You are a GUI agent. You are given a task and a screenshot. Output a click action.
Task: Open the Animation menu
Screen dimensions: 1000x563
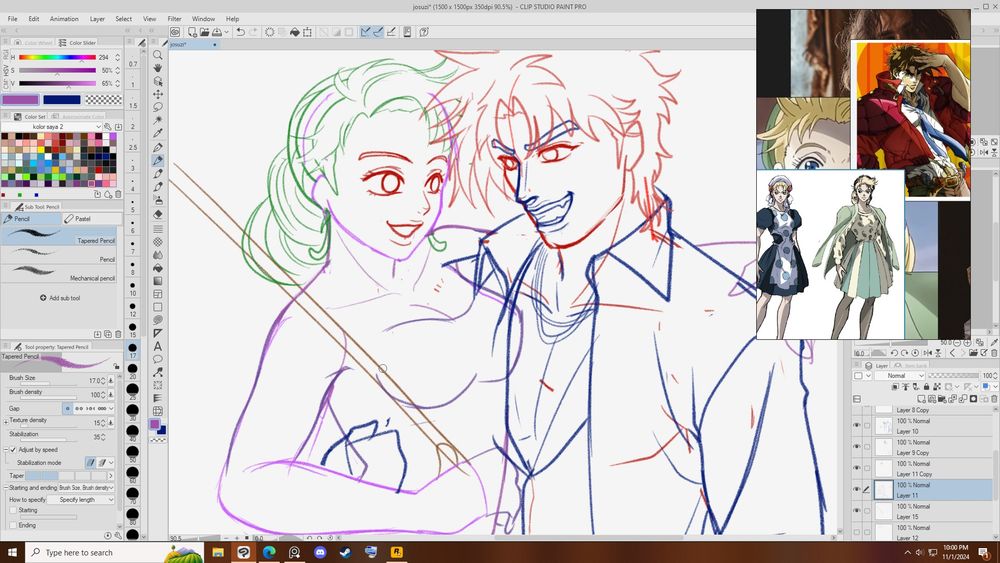click(64, 18)
